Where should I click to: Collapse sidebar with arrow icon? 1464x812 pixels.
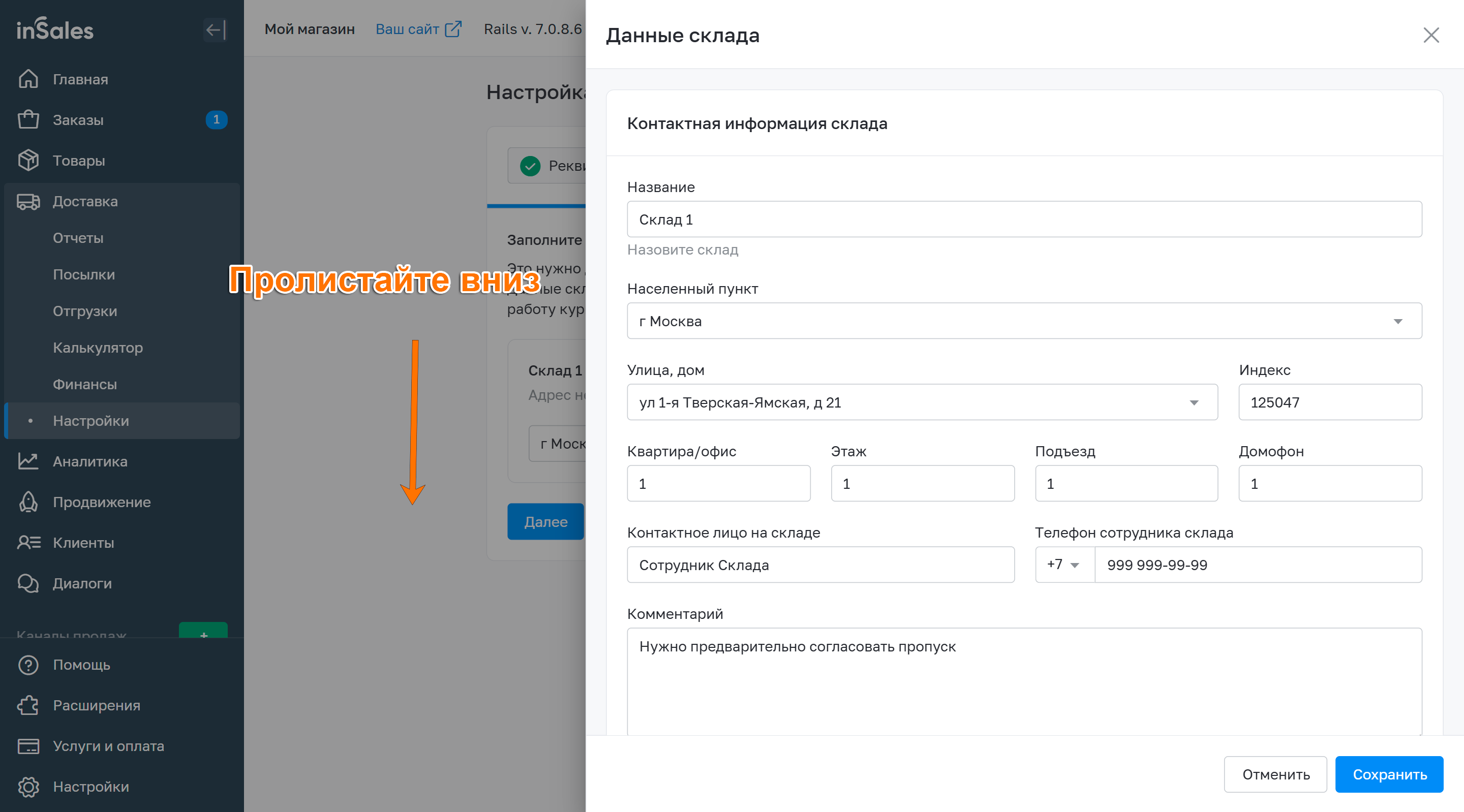215,29
